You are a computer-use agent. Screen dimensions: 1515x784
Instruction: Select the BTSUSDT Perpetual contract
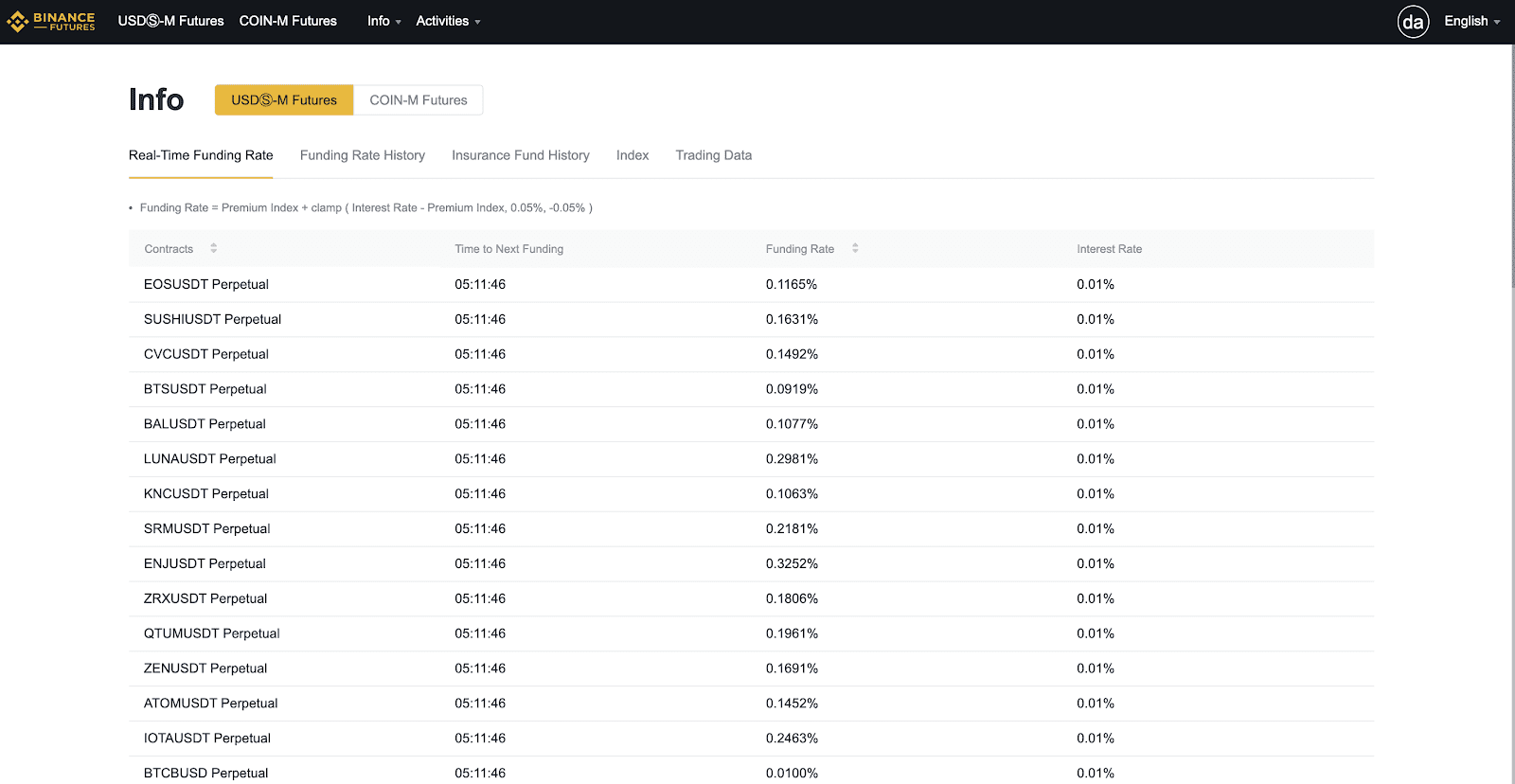click(x=205, y=389)
